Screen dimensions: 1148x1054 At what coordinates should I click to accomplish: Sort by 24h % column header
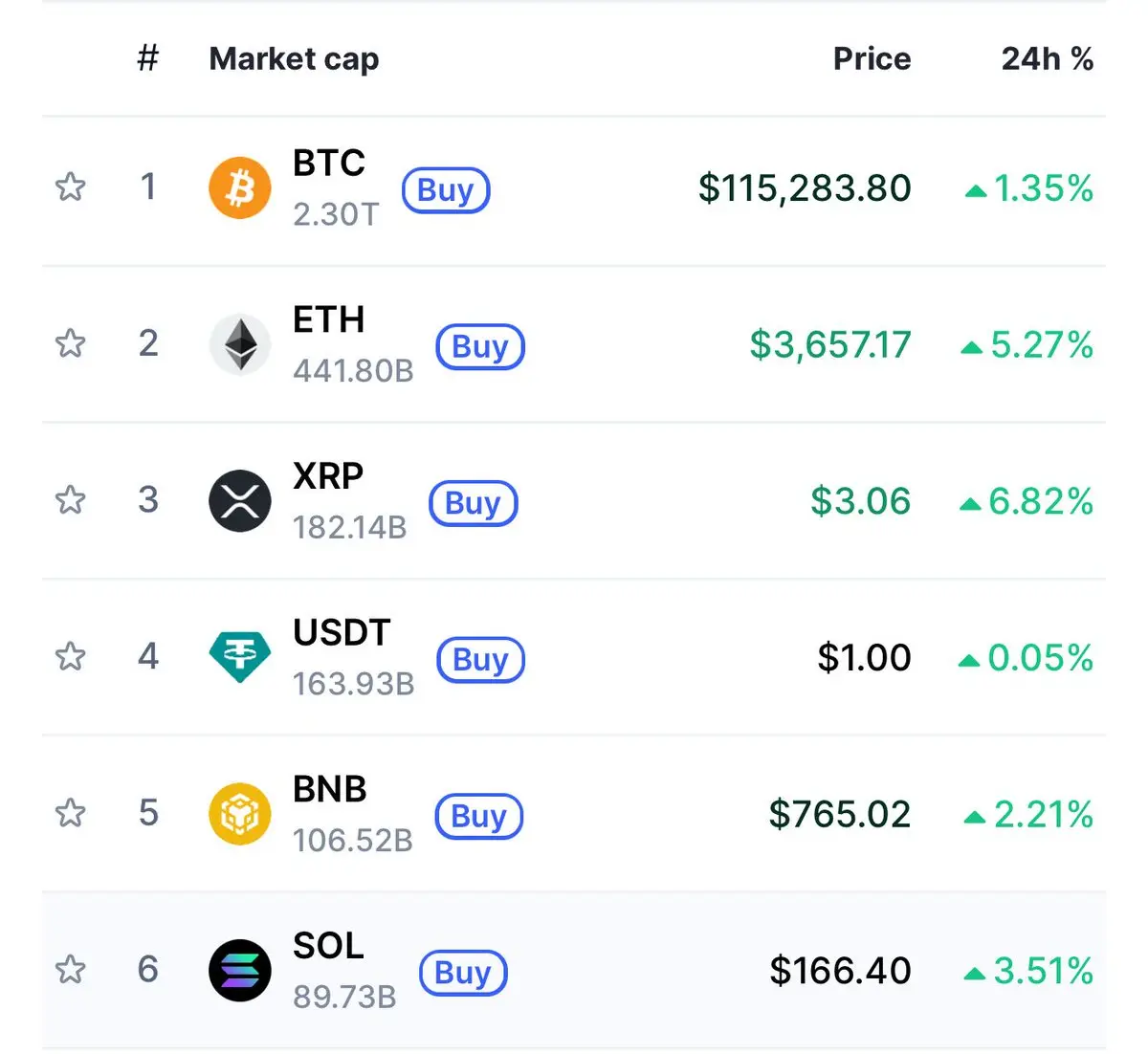point(1048,58)
